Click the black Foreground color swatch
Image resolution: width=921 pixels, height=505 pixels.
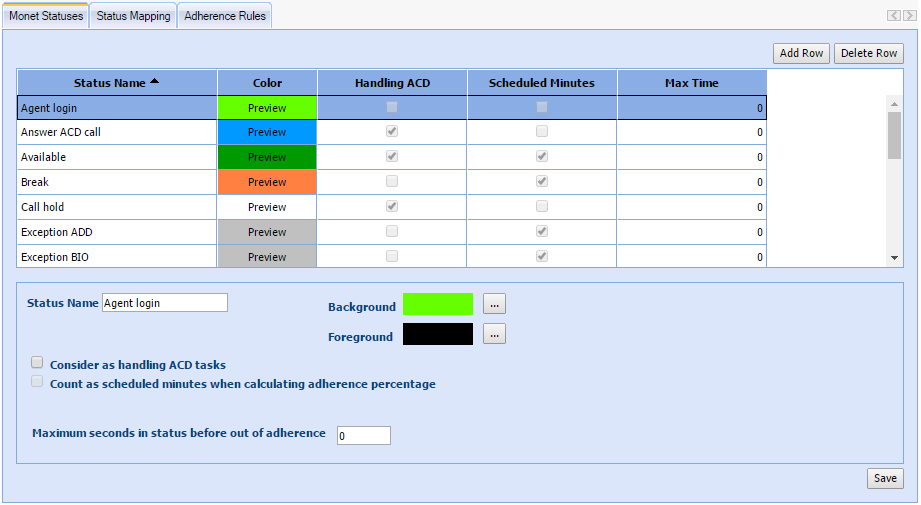[x=438, y=335]
